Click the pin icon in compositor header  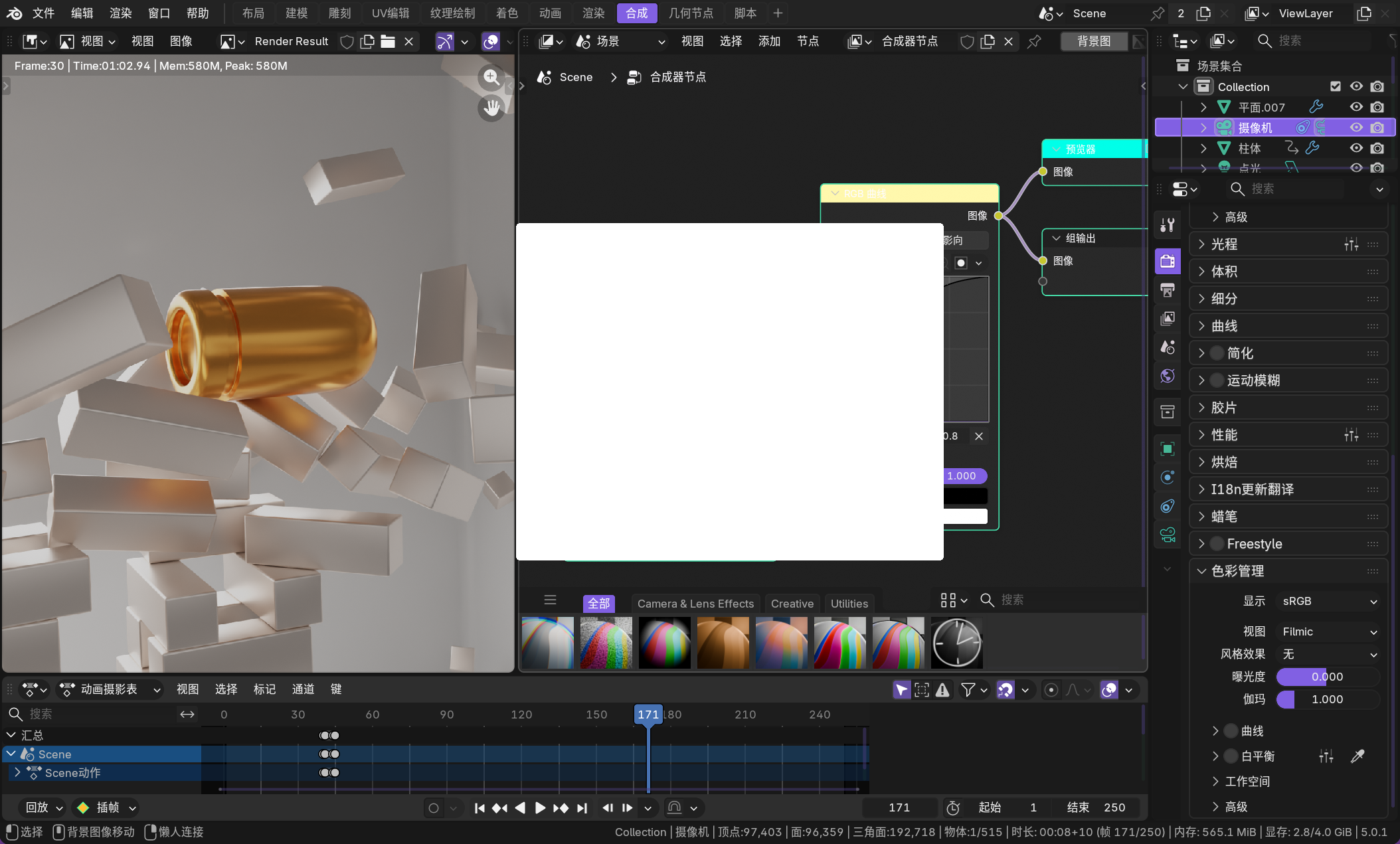(x=1034, y=41)
